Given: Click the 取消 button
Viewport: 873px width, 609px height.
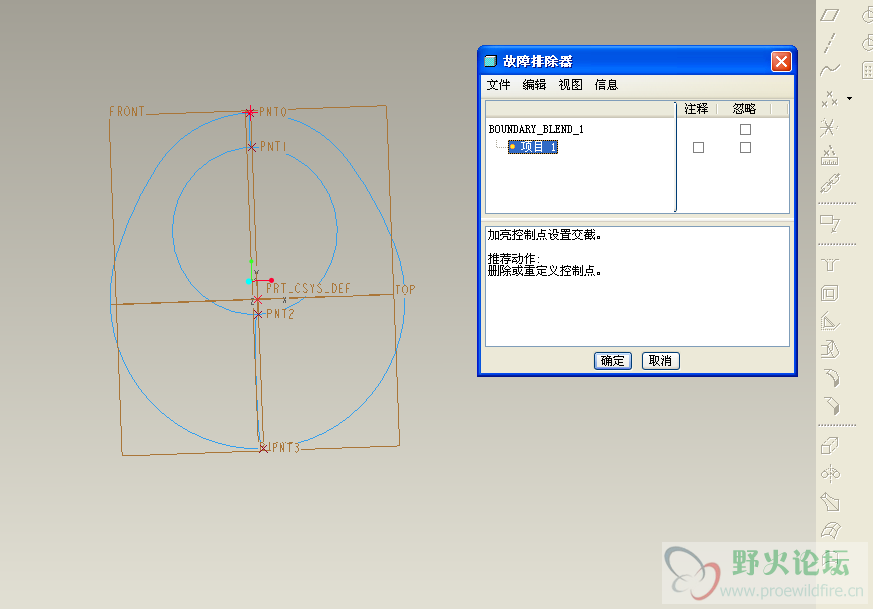Looking at the screenshot, I should (x=660, y=361).
